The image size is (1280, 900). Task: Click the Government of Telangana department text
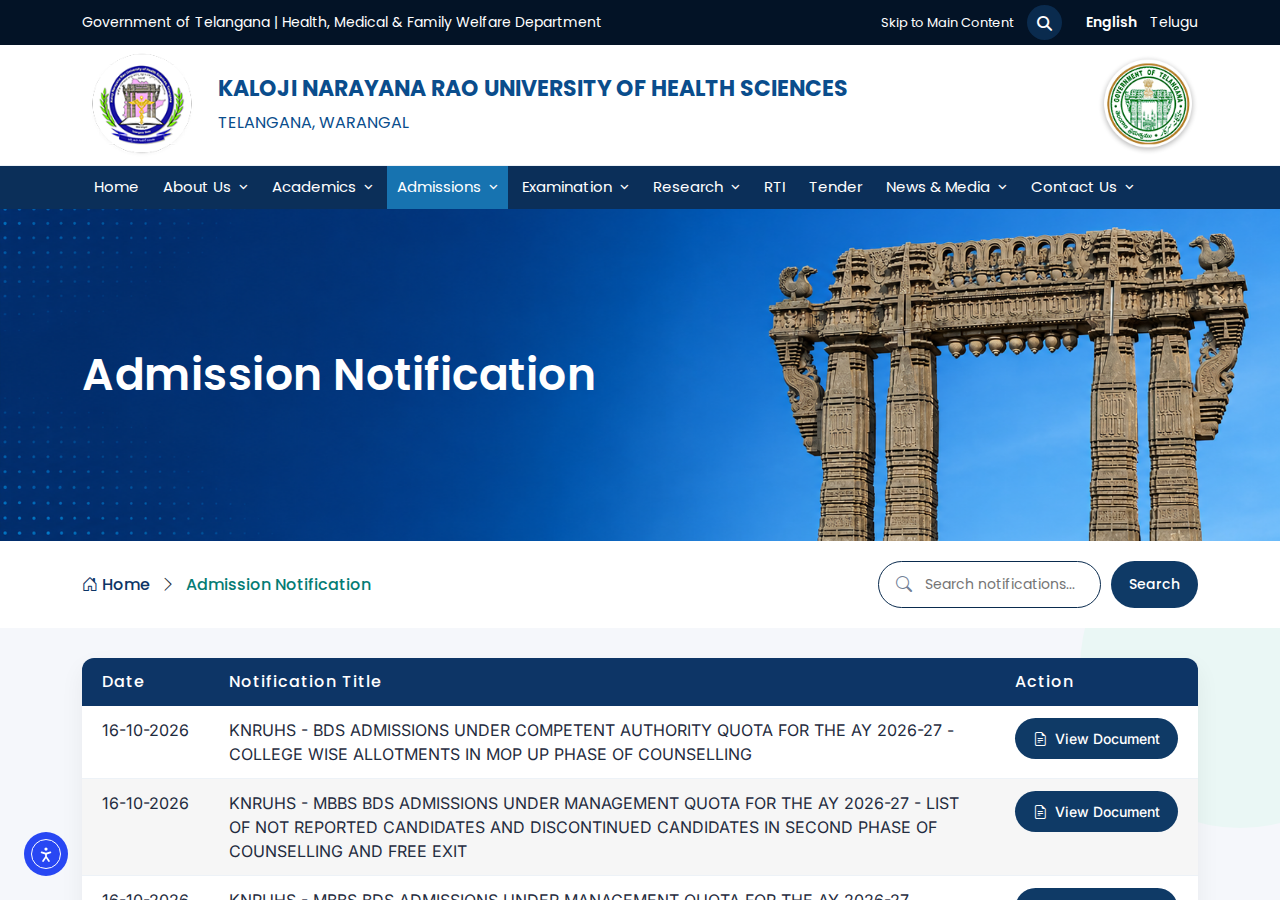click(x=342, y=22)
